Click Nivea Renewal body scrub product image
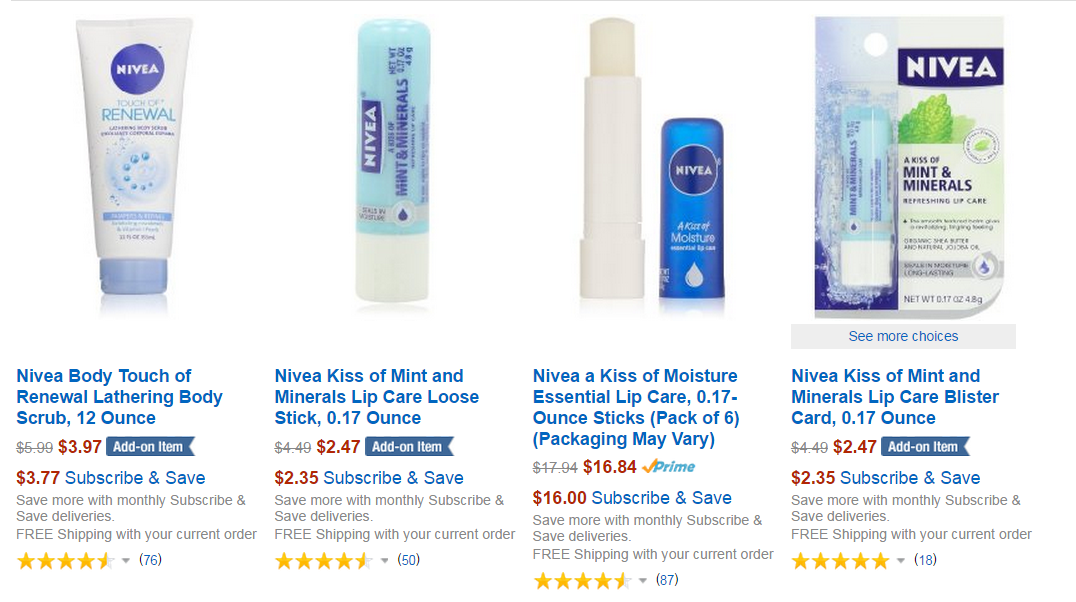The image size is (1076, 602). [137, 165]
